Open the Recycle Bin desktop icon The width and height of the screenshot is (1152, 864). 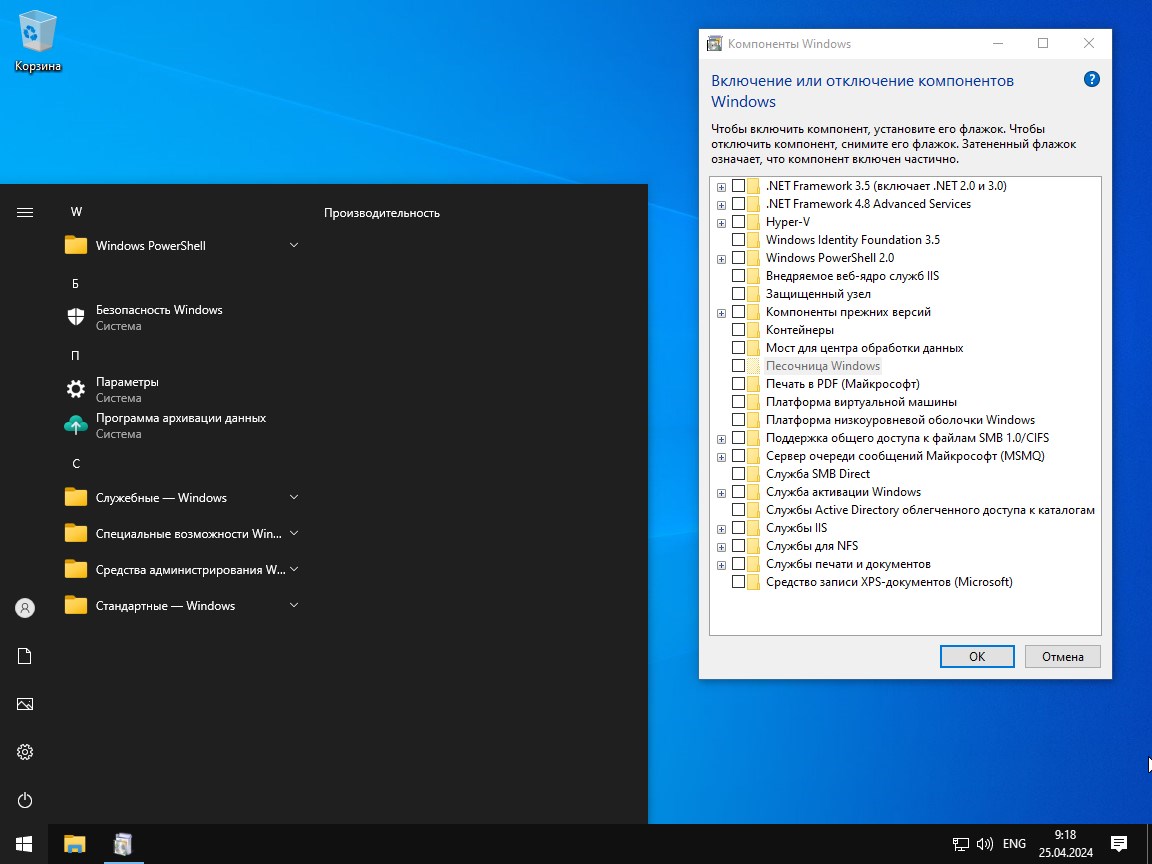37,42
